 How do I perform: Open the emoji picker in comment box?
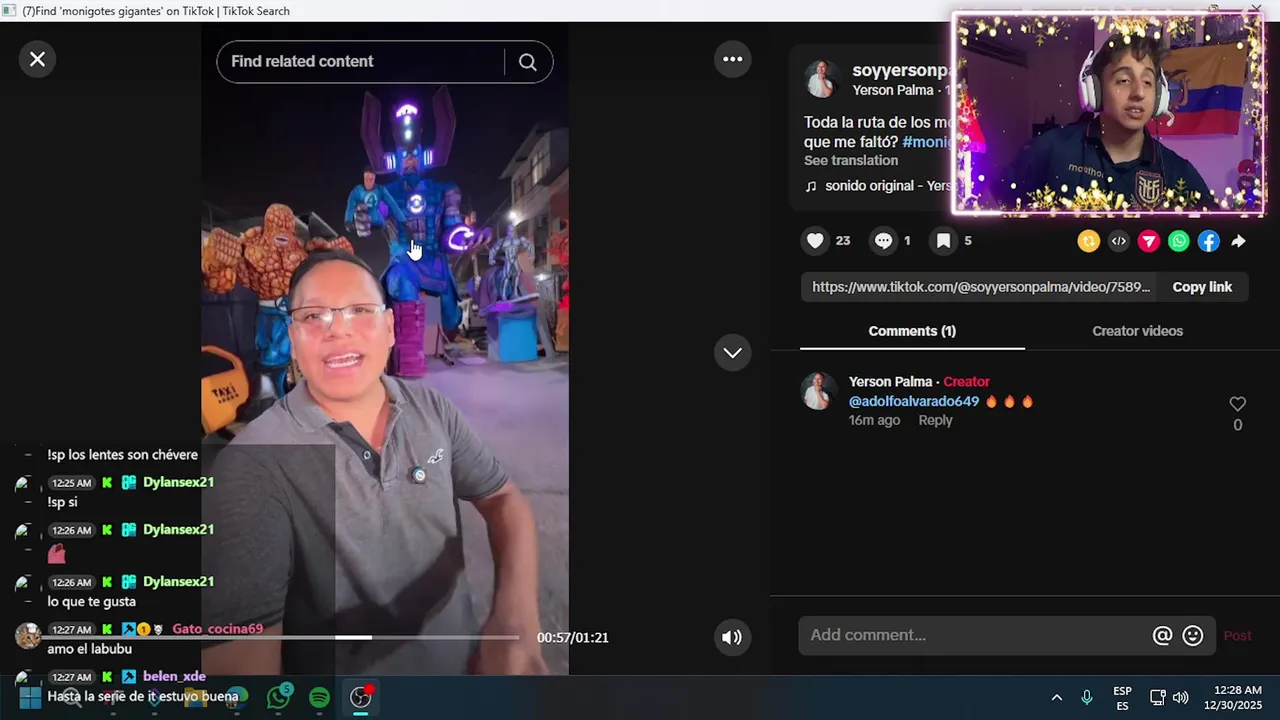click(1193, 635)
